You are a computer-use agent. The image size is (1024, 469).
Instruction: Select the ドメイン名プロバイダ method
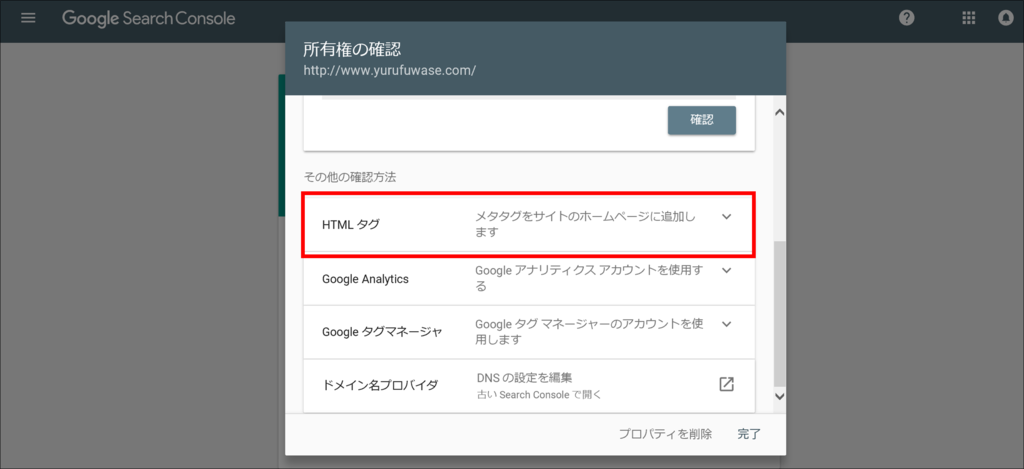pyautogui.click(x=529, y=385)
